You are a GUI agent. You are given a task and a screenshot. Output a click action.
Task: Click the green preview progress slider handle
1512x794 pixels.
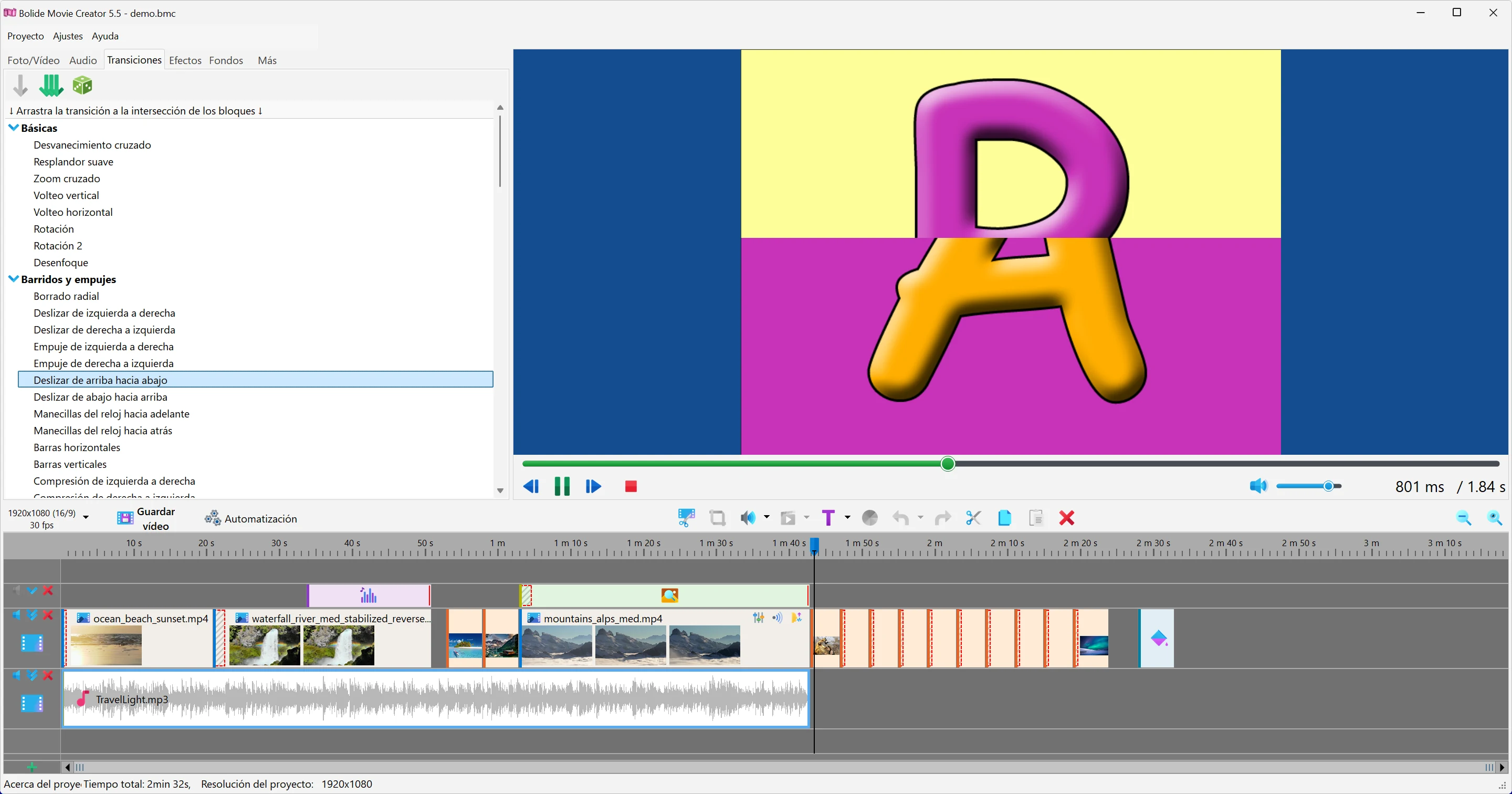click(947, 464)
